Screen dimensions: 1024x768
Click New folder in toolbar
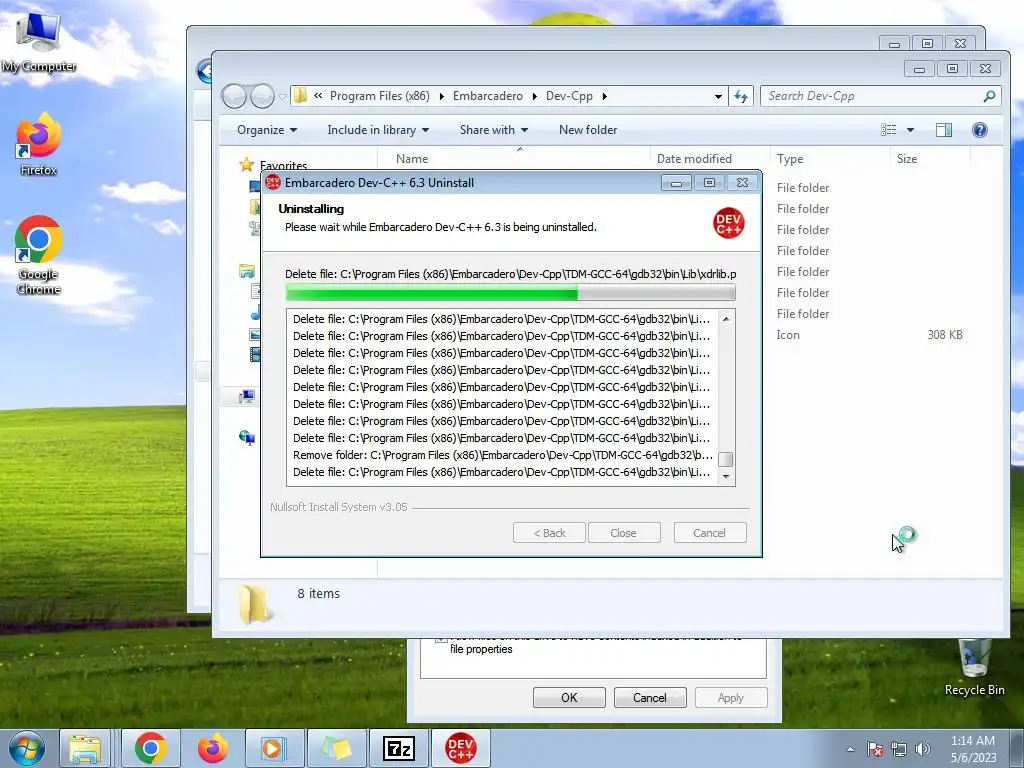click(588, 130)
